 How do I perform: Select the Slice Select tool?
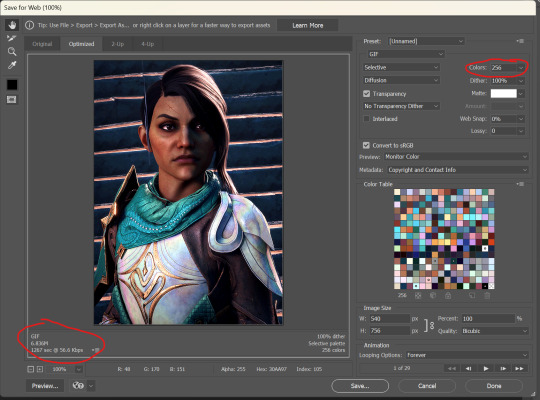(x=12, y=38)
